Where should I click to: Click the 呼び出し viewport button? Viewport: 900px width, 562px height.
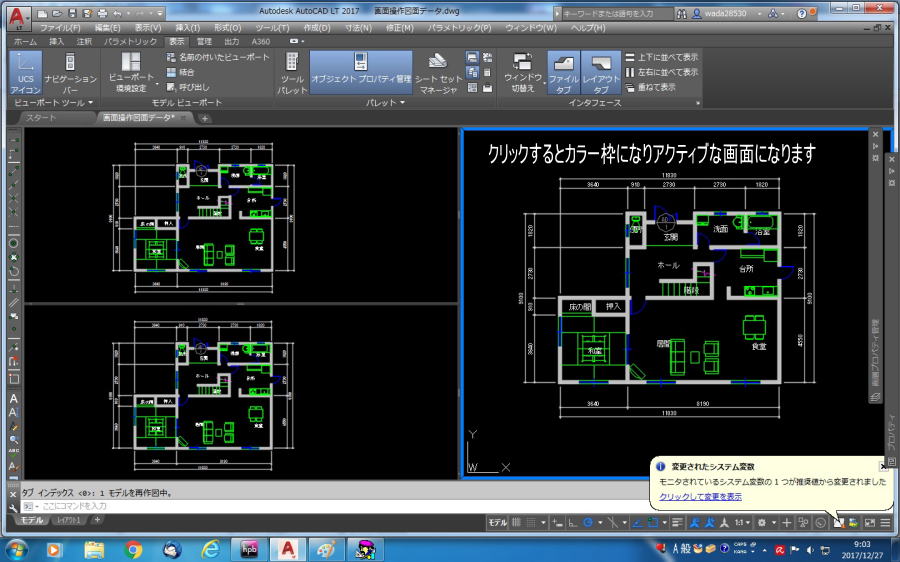pyautogui.click(x=188, y=87)
